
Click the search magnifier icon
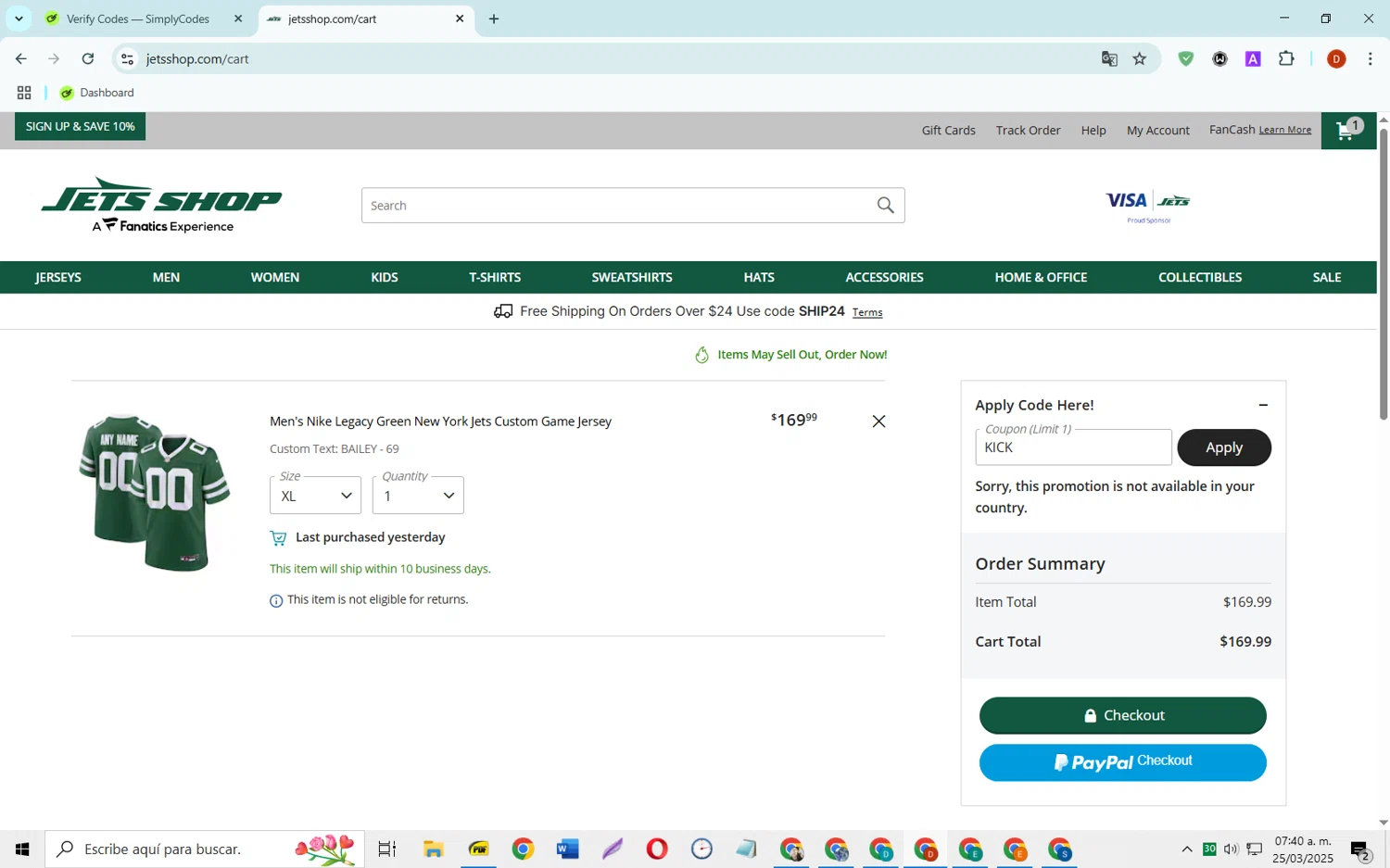pos(885,206)
